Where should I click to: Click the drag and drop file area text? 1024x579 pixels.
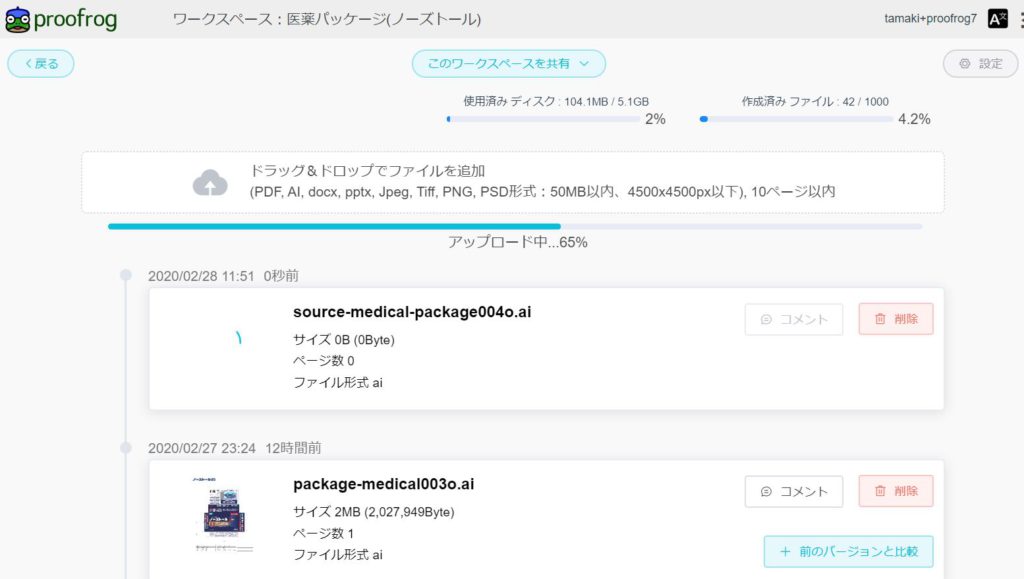point(542,181)
